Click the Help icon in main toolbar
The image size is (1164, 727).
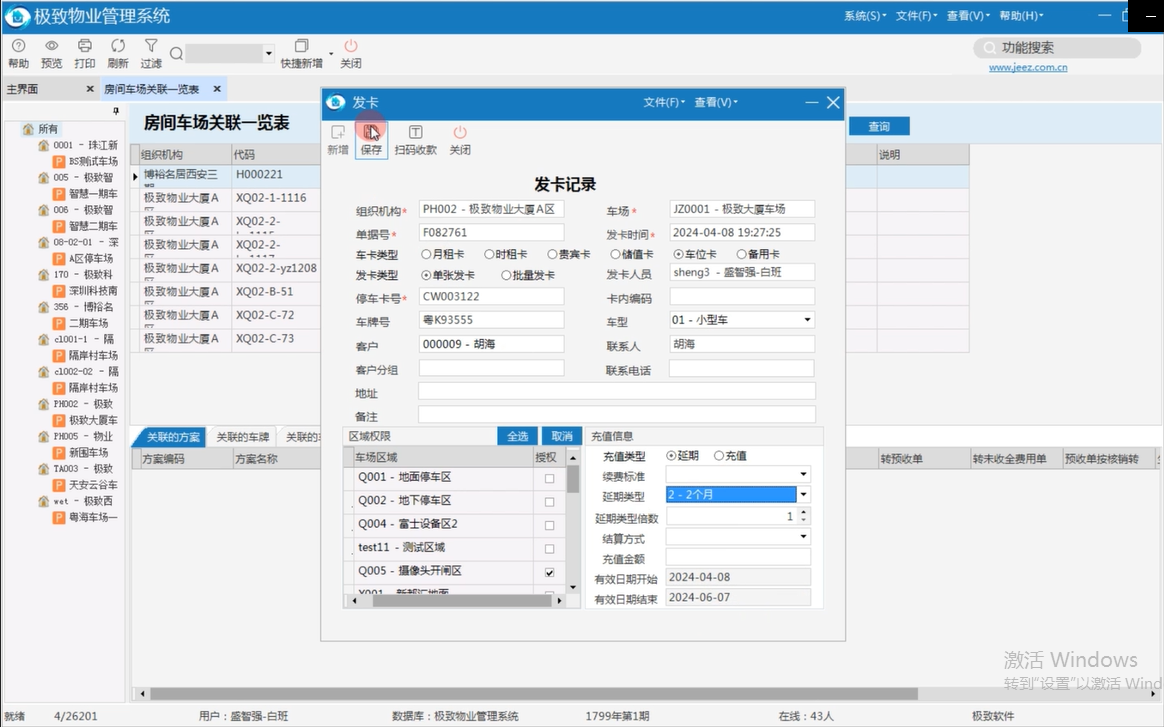[18, 47]
